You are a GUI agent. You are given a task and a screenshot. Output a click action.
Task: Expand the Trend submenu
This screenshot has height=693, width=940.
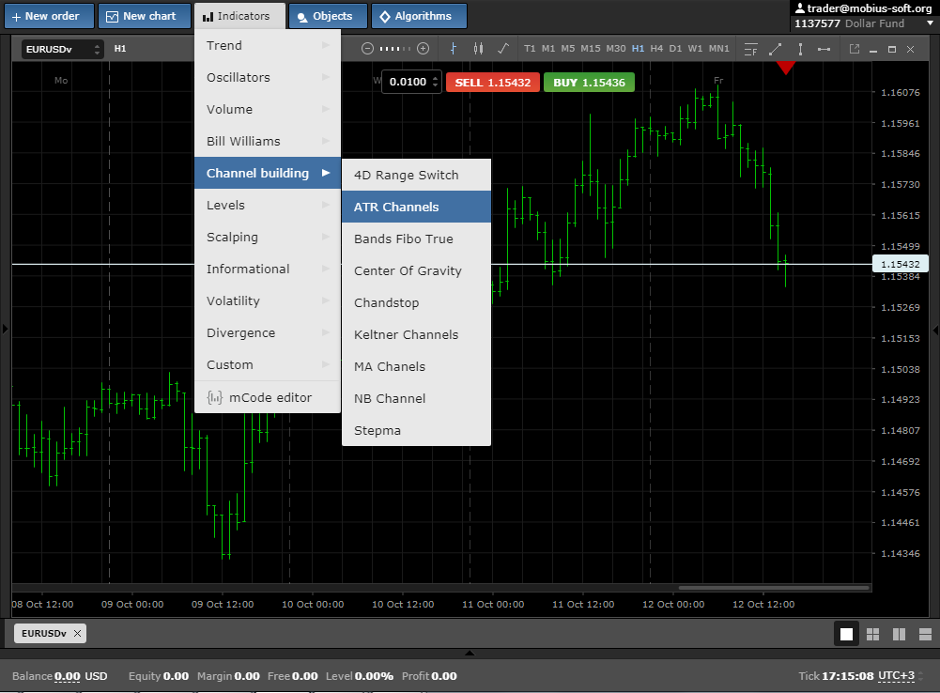coord(267,46)
